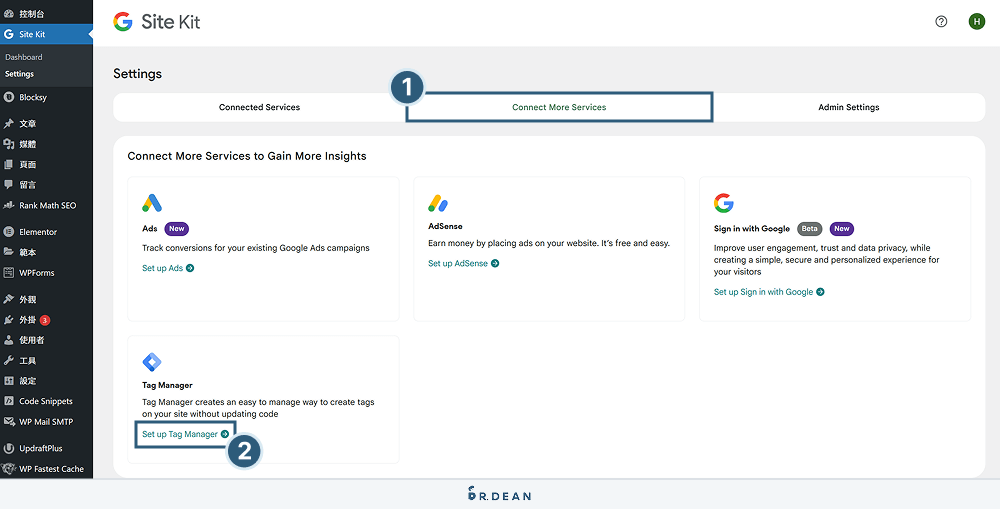Click the brush icon beside 外觀
The width and height of the screenshot is (1000, 509).
pos(9,300)
